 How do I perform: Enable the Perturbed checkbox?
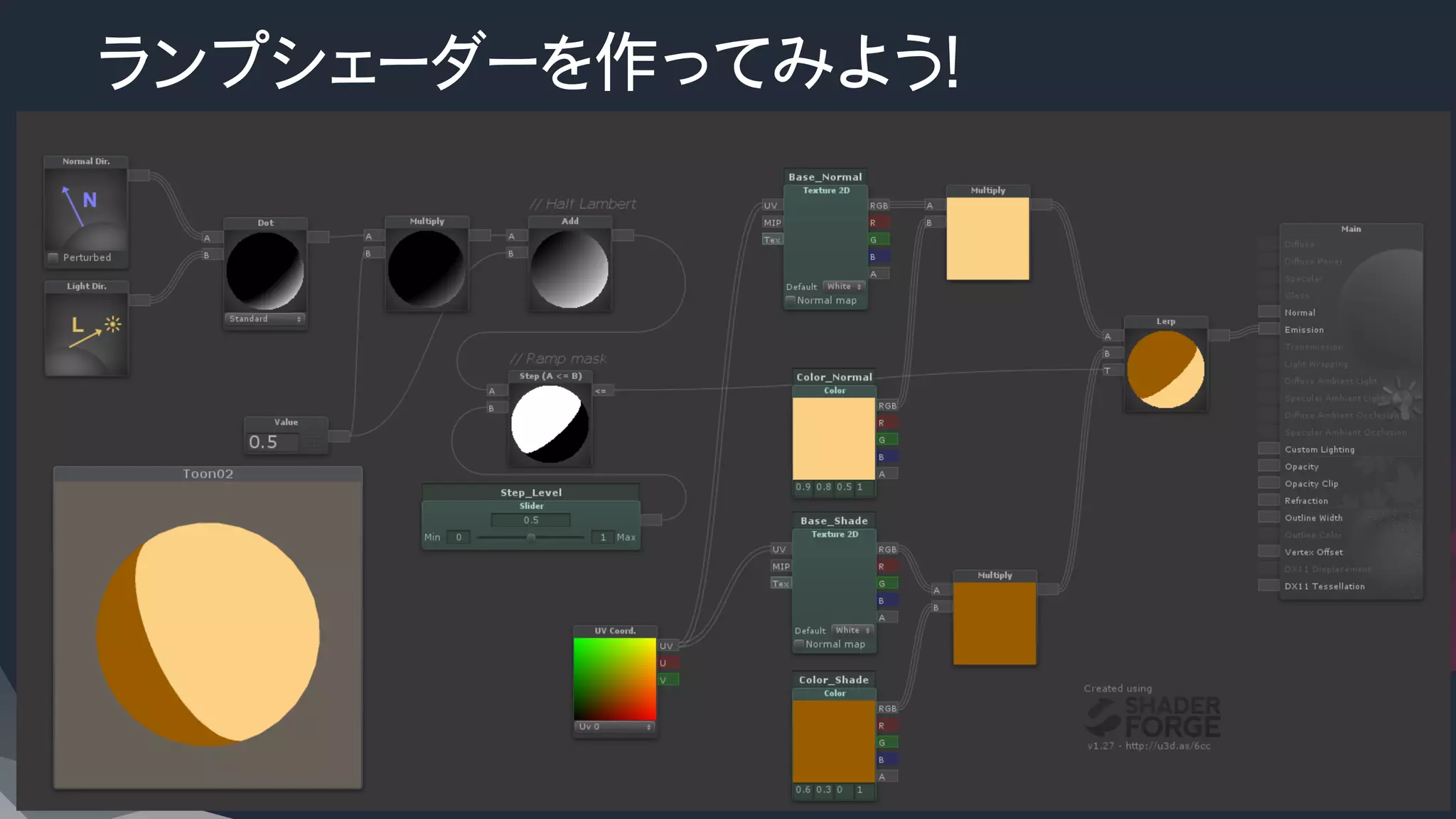coord(53,257)
